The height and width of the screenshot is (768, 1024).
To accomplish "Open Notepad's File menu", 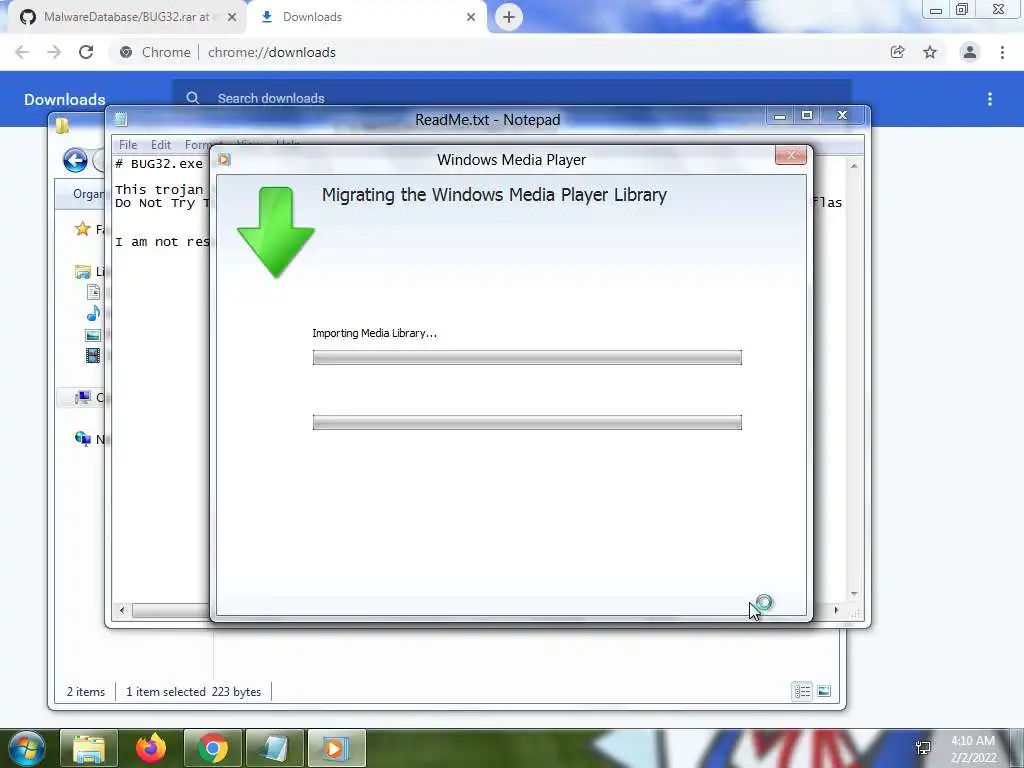I will [x=128, y=145].
